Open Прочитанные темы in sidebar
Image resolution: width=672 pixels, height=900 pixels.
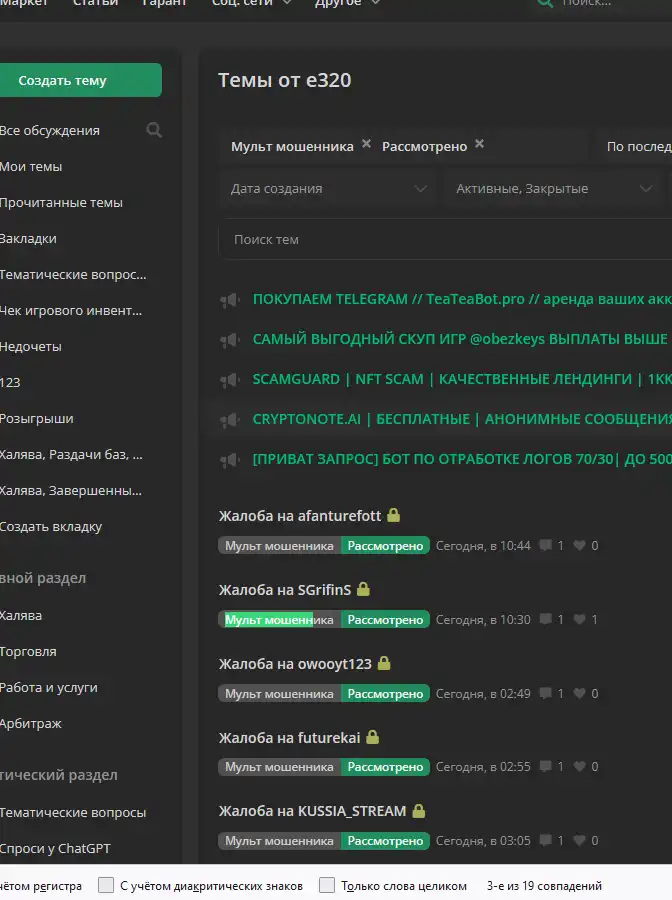[61, 203]
